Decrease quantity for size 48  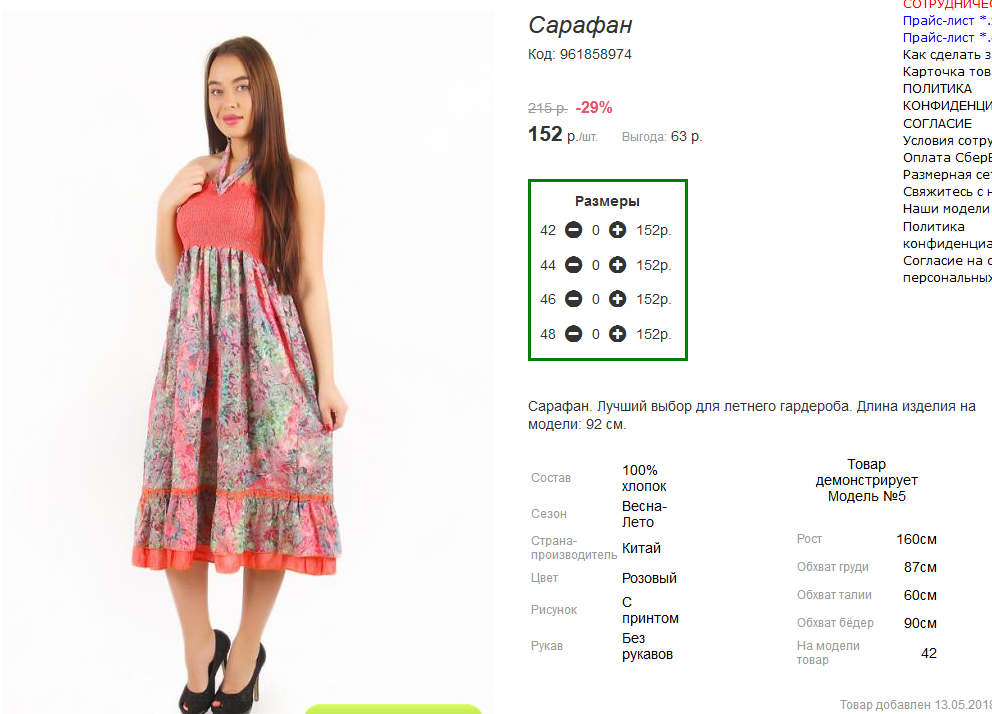click(x=573, y=334)
